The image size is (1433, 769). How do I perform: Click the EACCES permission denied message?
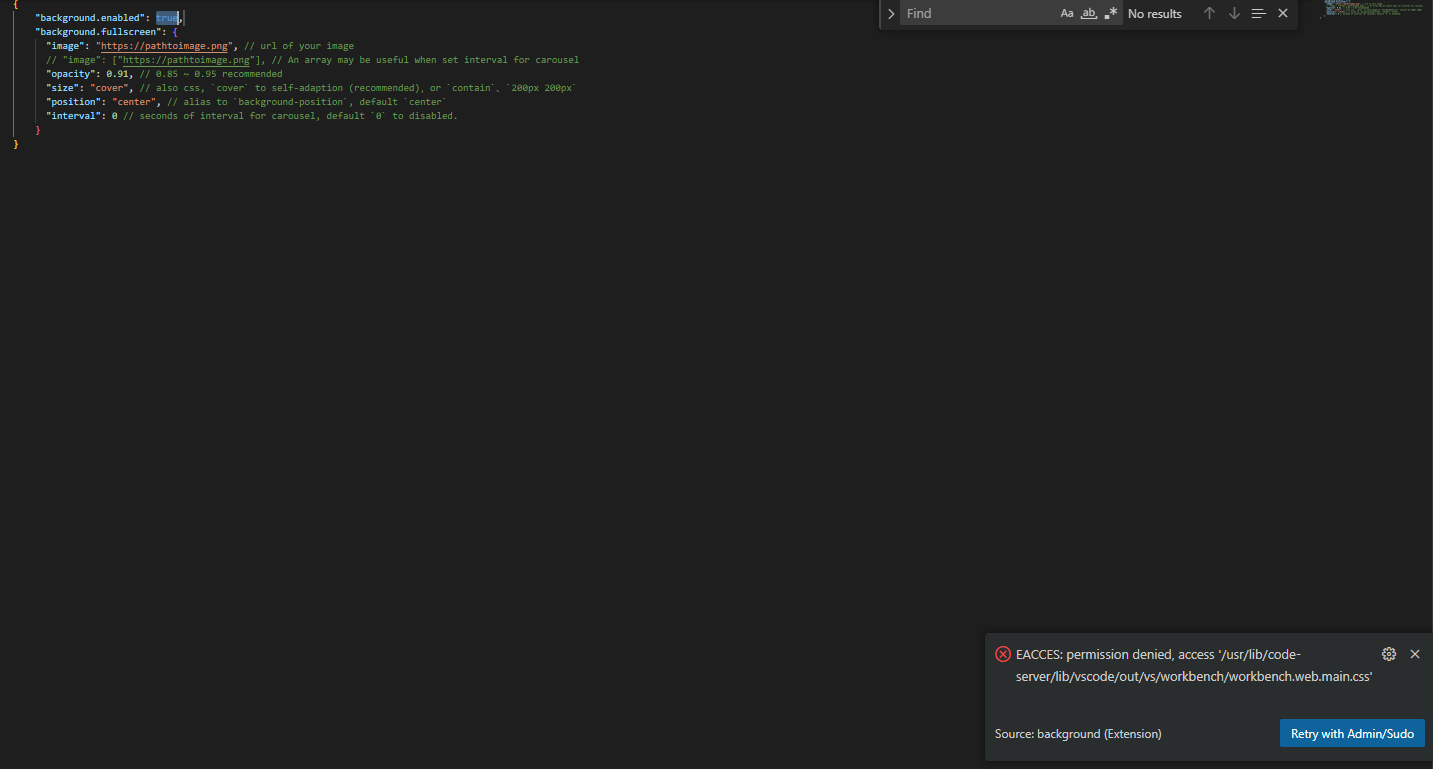pyautogui.click(x=1194, y=665)
